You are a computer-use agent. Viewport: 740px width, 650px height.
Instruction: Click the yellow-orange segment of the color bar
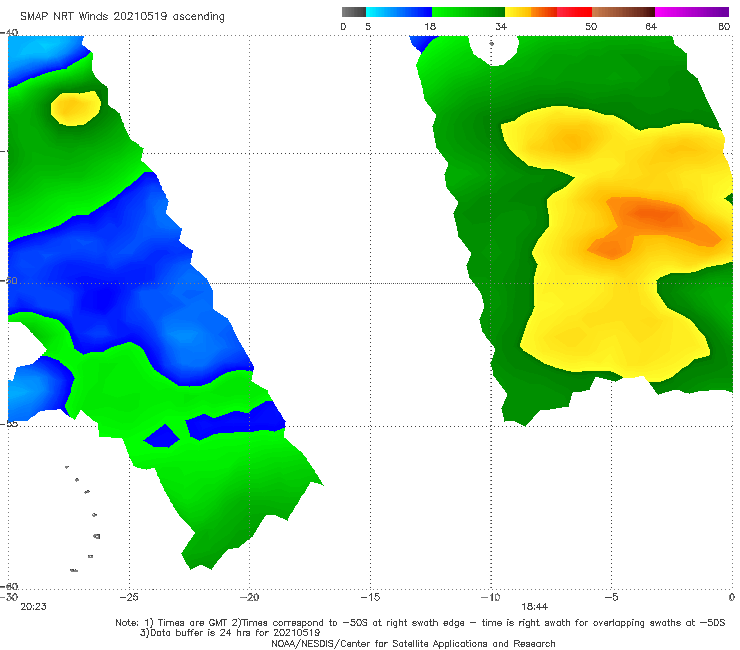531,12
